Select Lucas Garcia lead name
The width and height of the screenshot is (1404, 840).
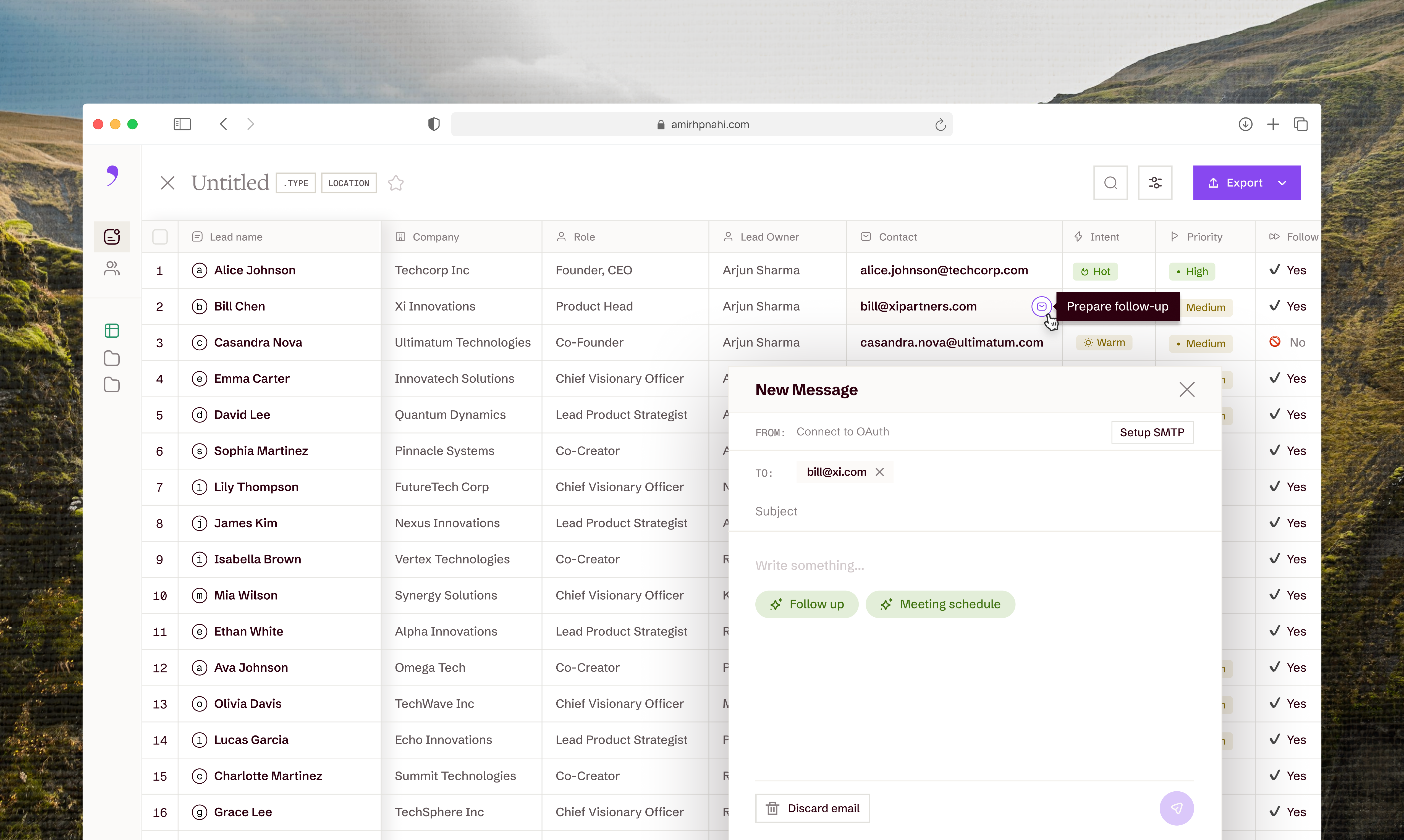[251, 740]
